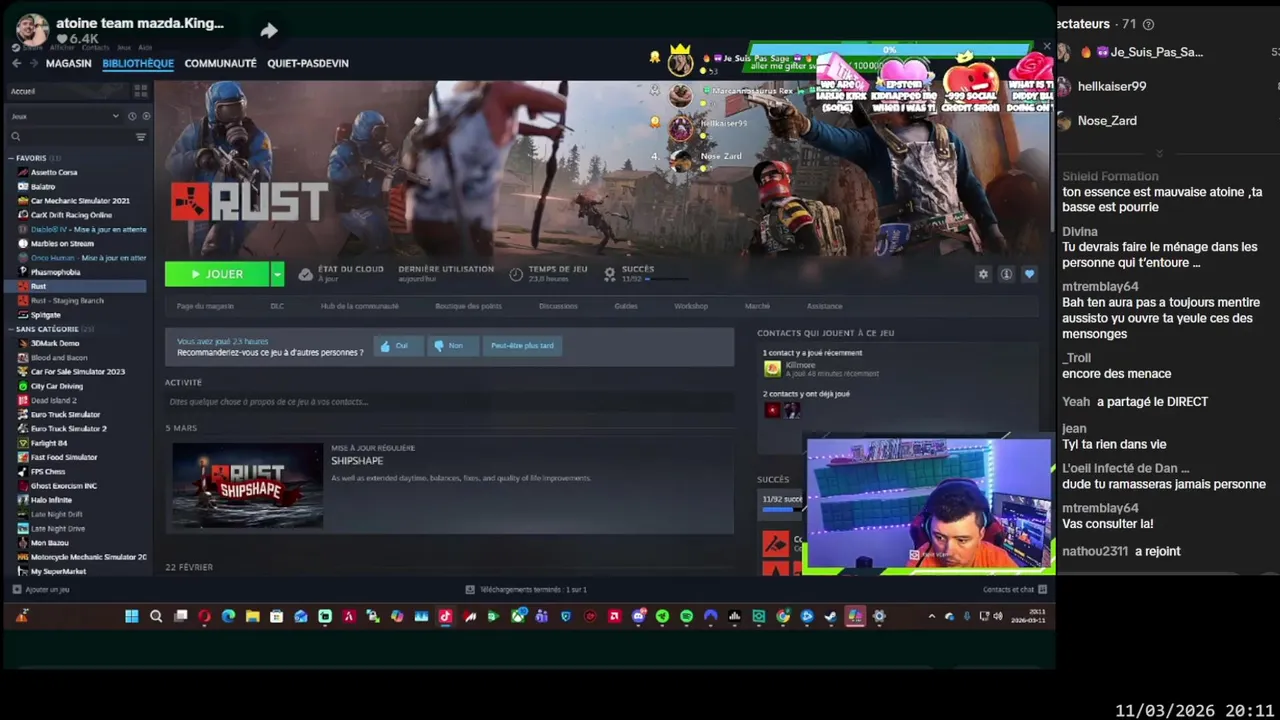Click the ready-to-play filter icon in sidebar
This screenshot has width=1280, height=720.
[146, 116]
